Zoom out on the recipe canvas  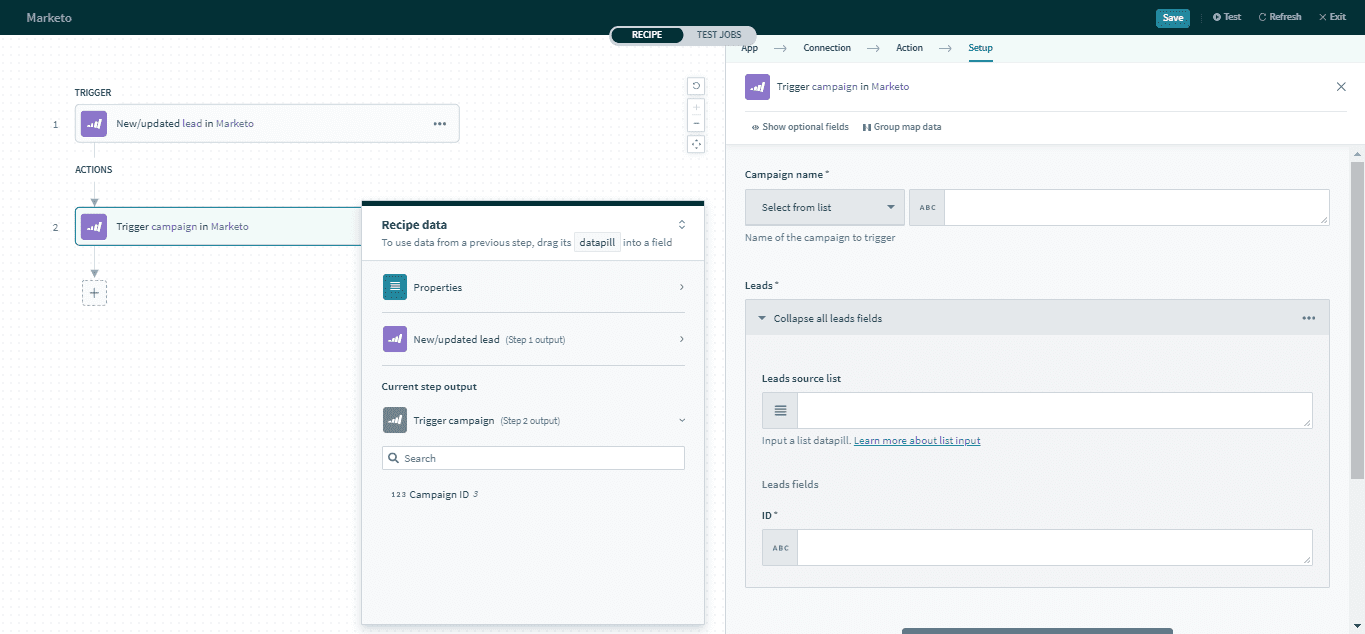(x=696, y=124)
